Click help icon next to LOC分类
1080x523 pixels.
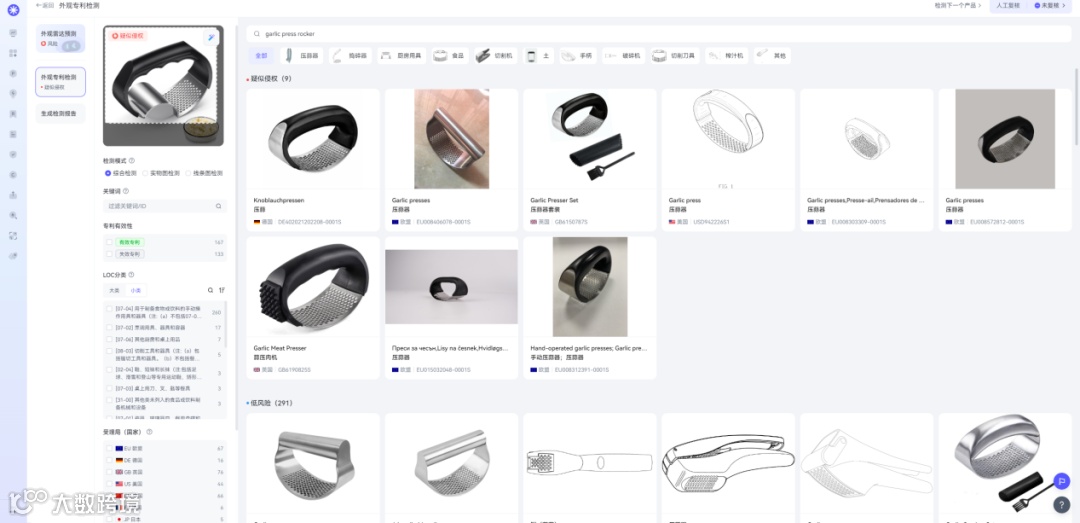132,275
